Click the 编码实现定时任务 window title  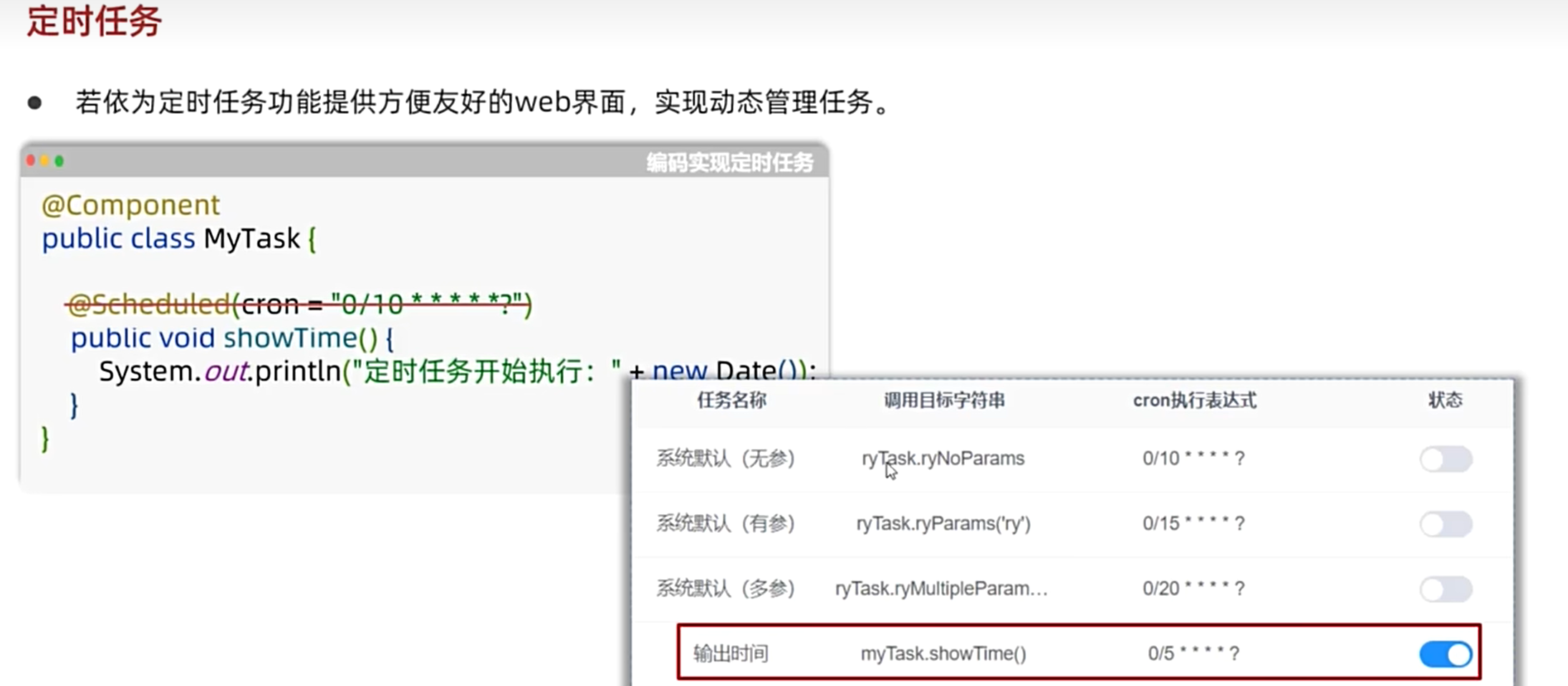point(730,163)
